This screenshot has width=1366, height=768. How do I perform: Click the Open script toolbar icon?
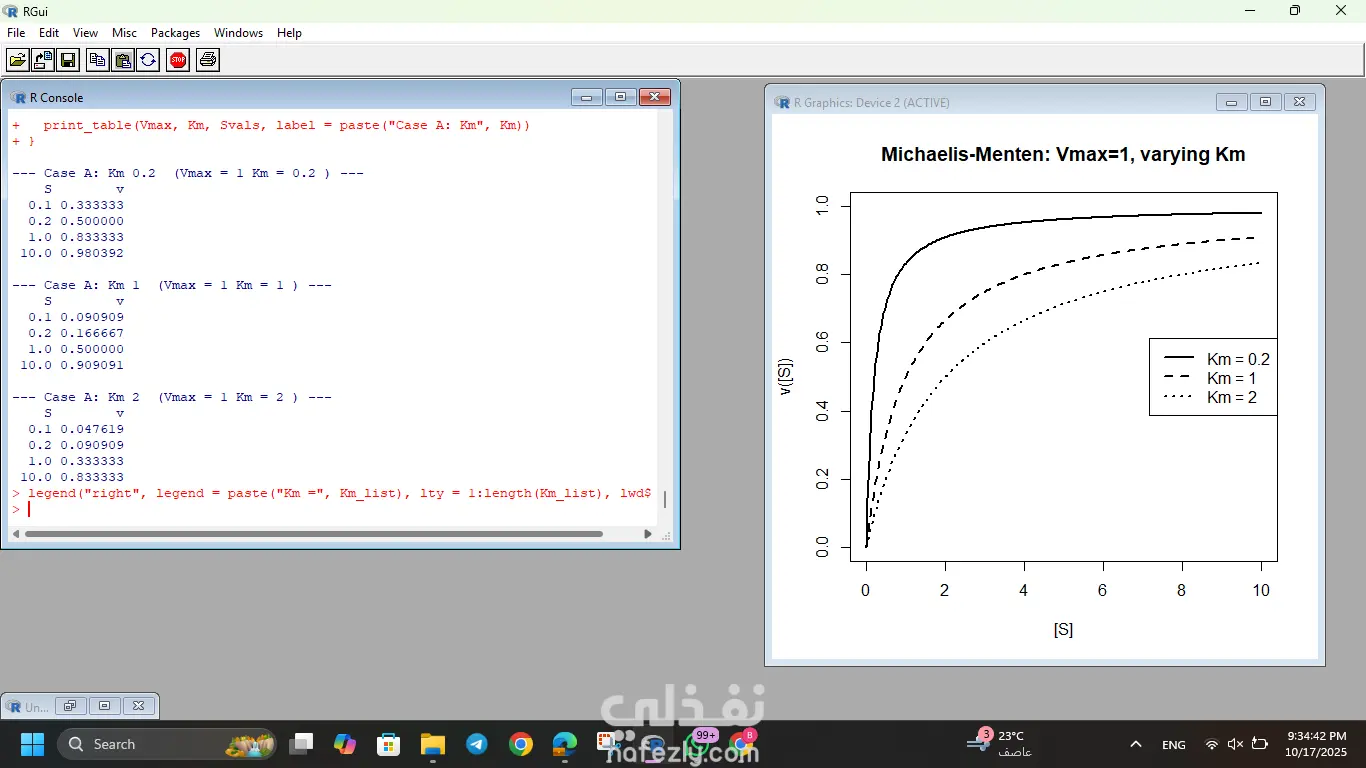coord(18,60)
